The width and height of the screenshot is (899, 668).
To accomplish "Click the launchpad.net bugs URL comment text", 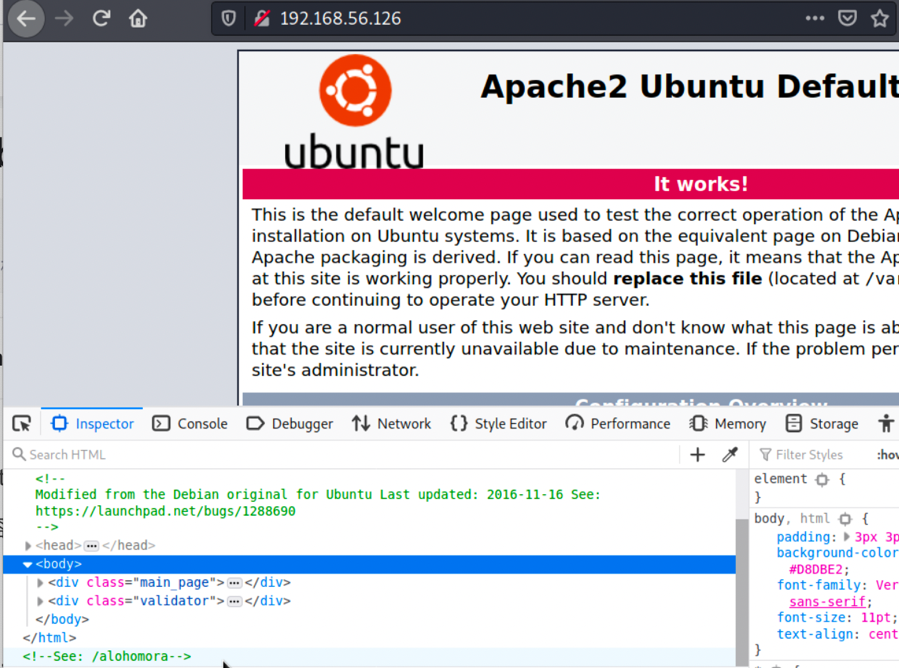I will 165,511.
